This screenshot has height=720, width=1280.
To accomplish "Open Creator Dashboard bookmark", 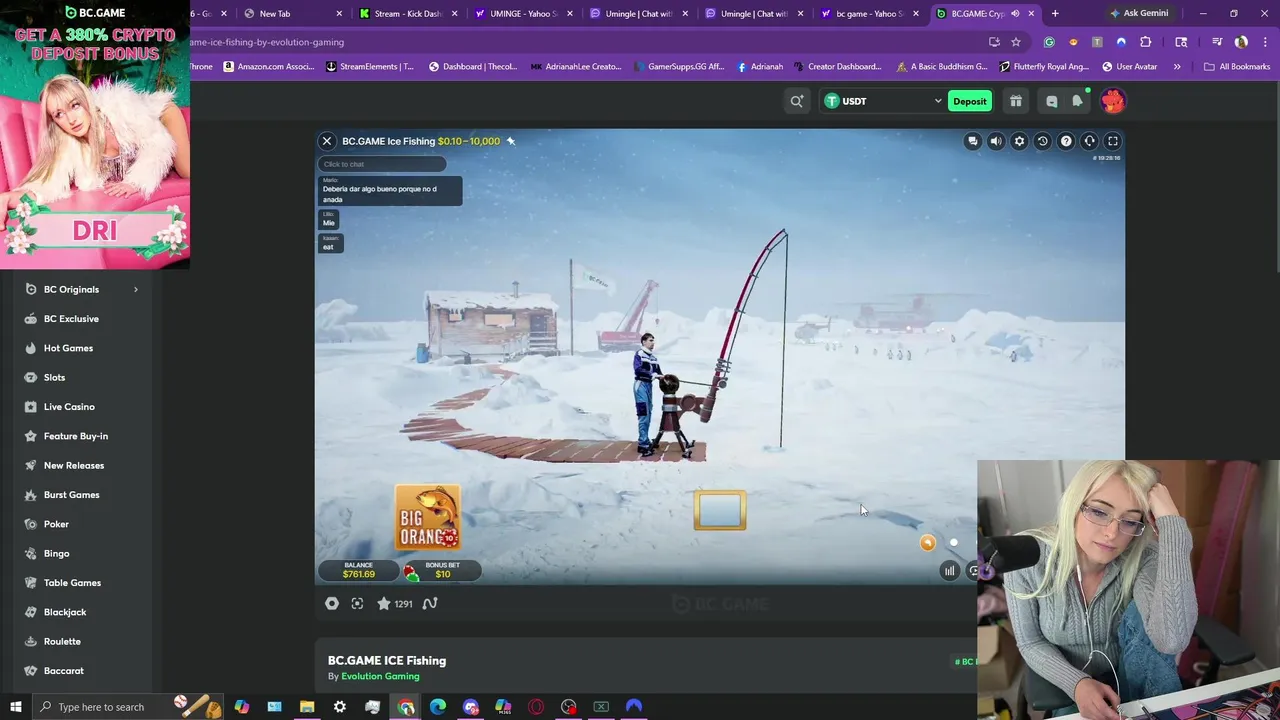I will (838, 67).
